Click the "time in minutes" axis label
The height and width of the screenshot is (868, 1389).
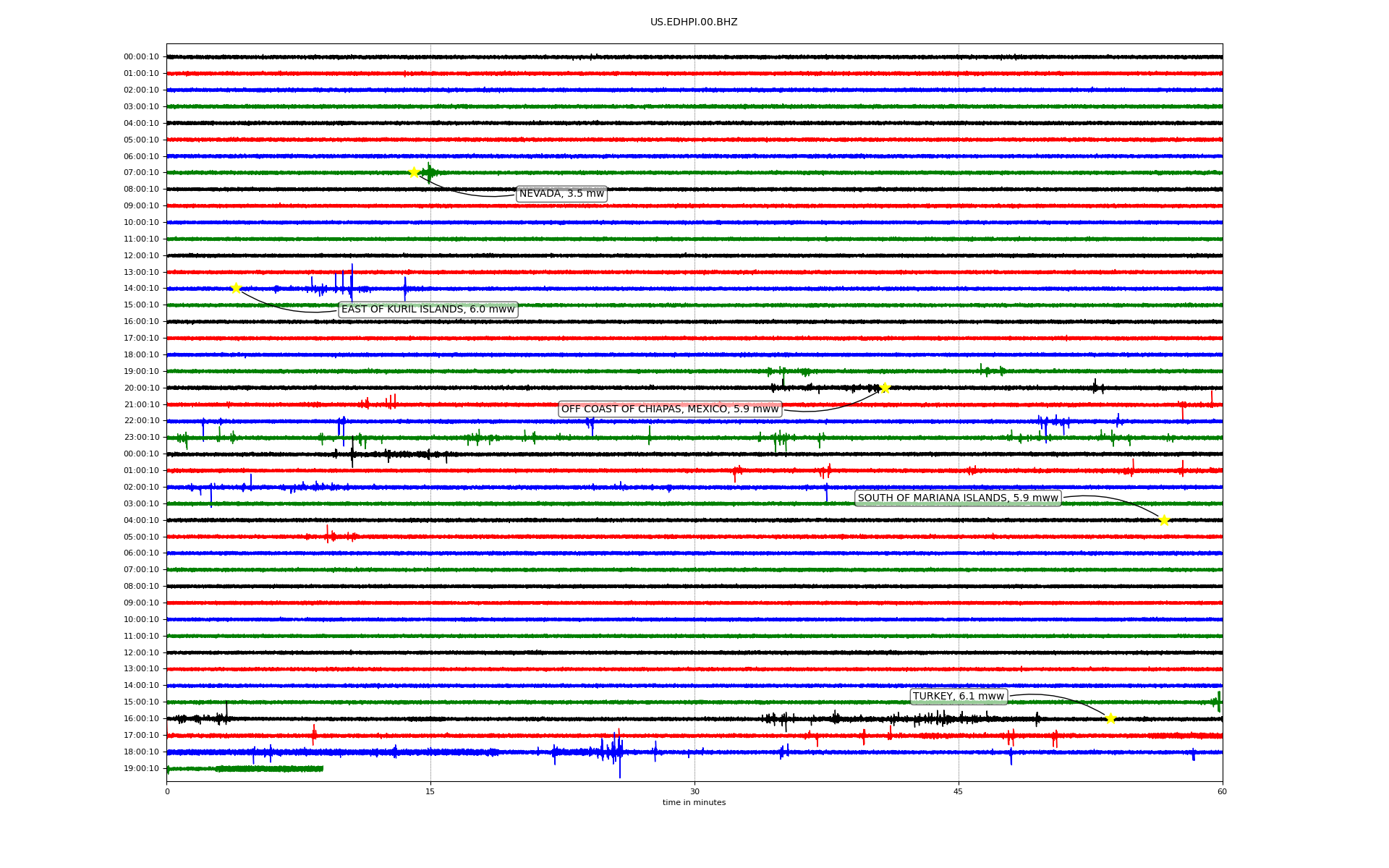pyautogui.click(x=694, y=803)
